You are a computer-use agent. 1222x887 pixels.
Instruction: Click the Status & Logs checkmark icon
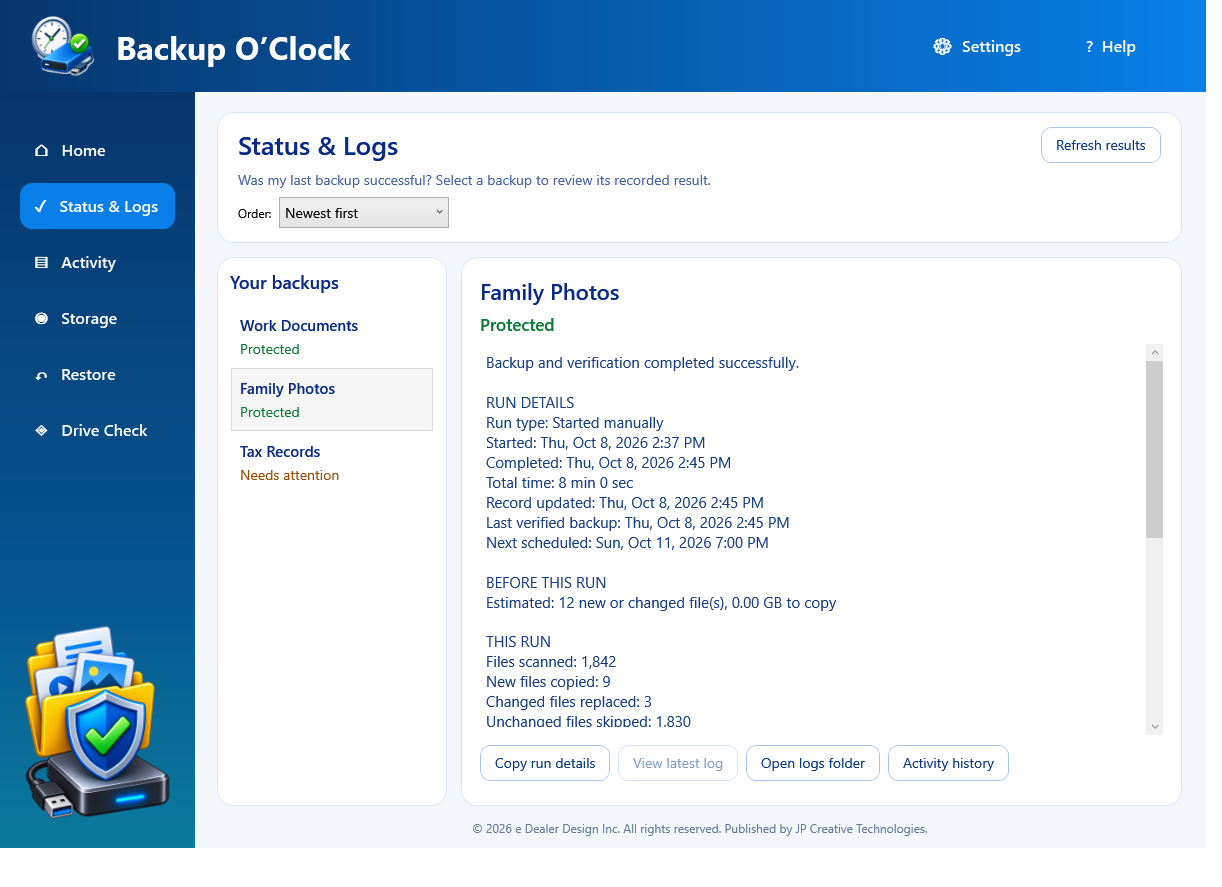[41, 206]
